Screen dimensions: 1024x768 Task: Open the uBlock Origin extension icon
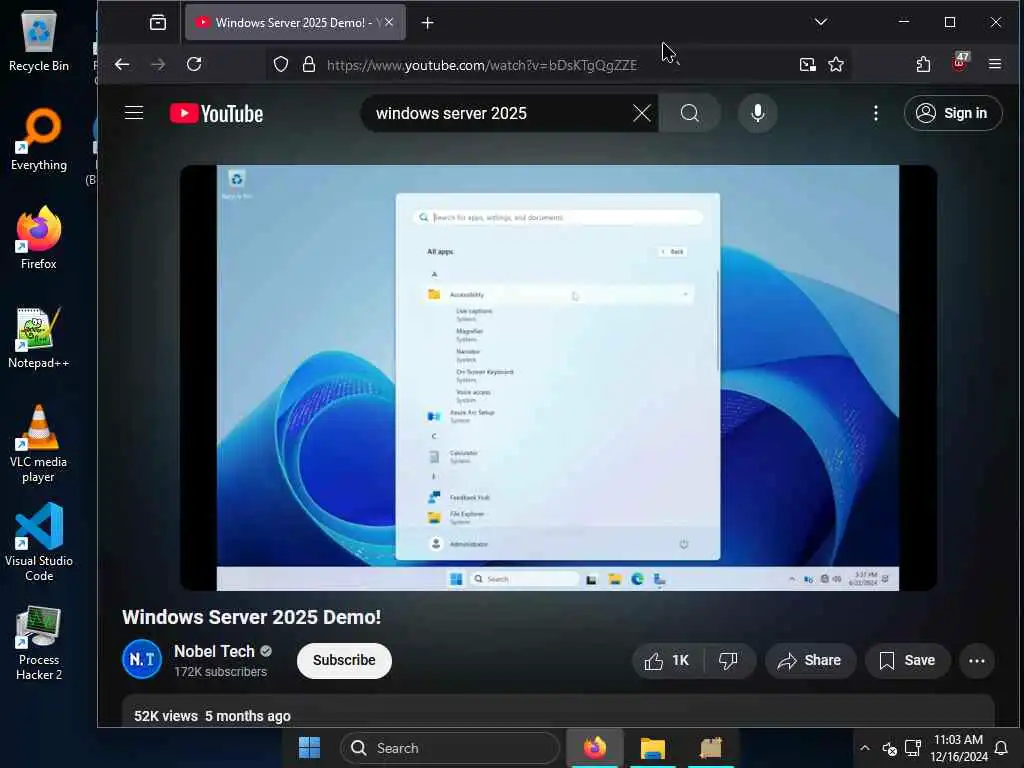[959, 63]
